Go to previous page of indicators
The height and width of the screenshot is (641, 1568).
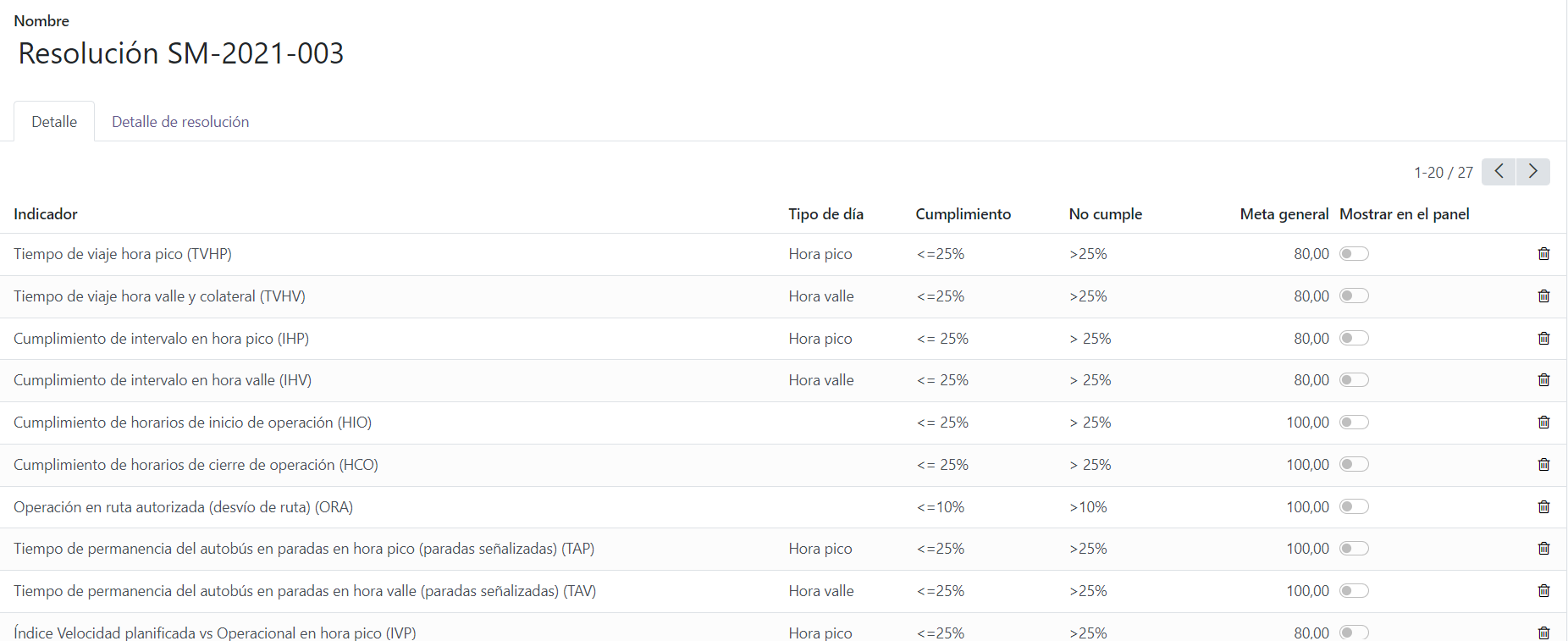click(1499, 172)
